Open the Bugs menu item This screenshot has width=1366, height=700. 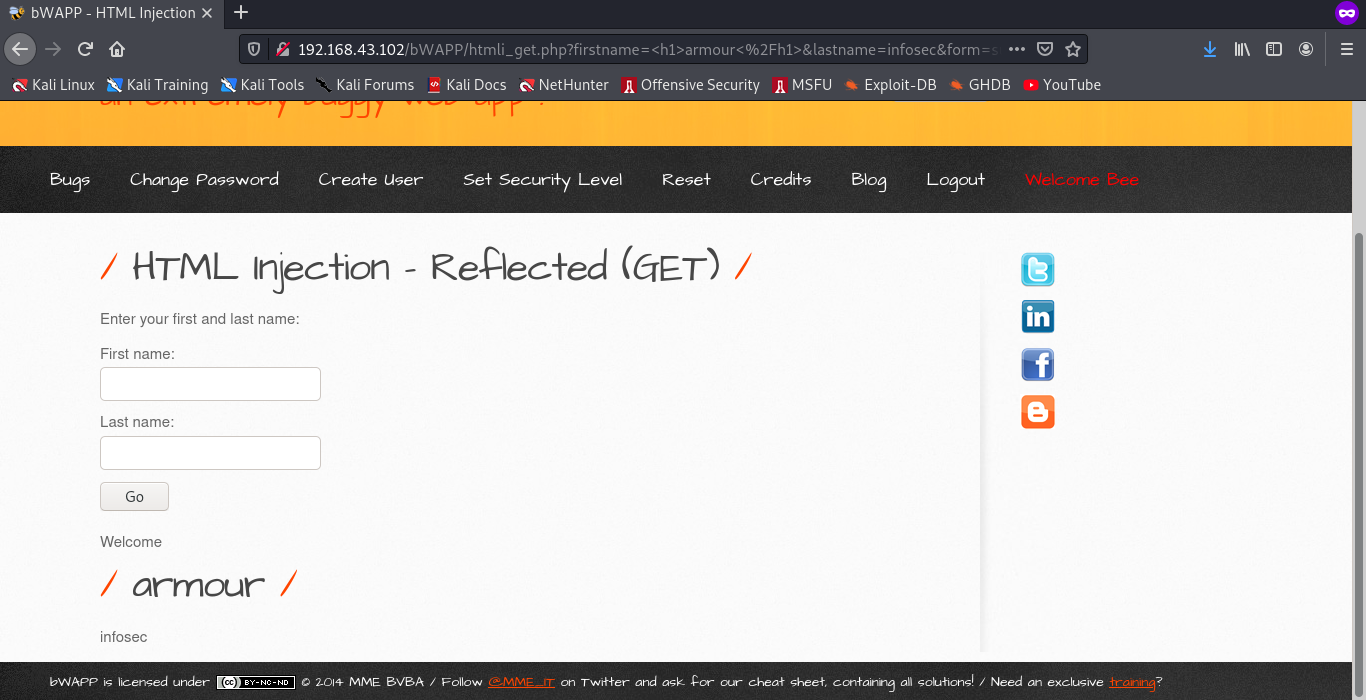coord(70,180)
